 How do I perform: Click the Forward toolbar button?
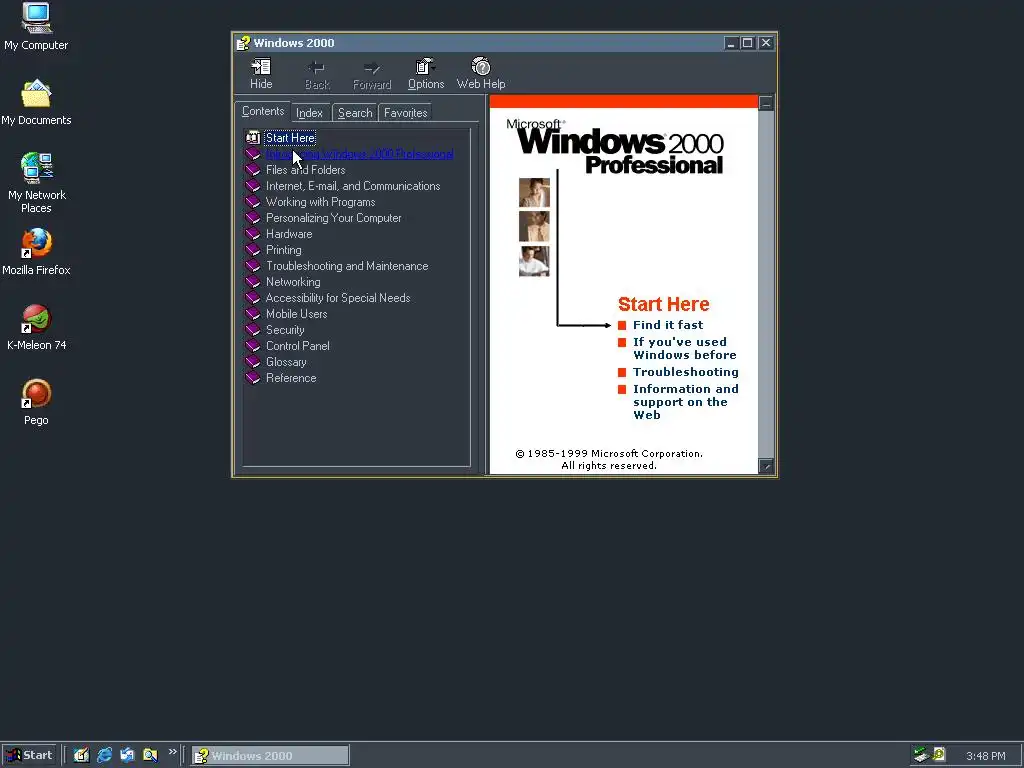click(x=372, y=74)
